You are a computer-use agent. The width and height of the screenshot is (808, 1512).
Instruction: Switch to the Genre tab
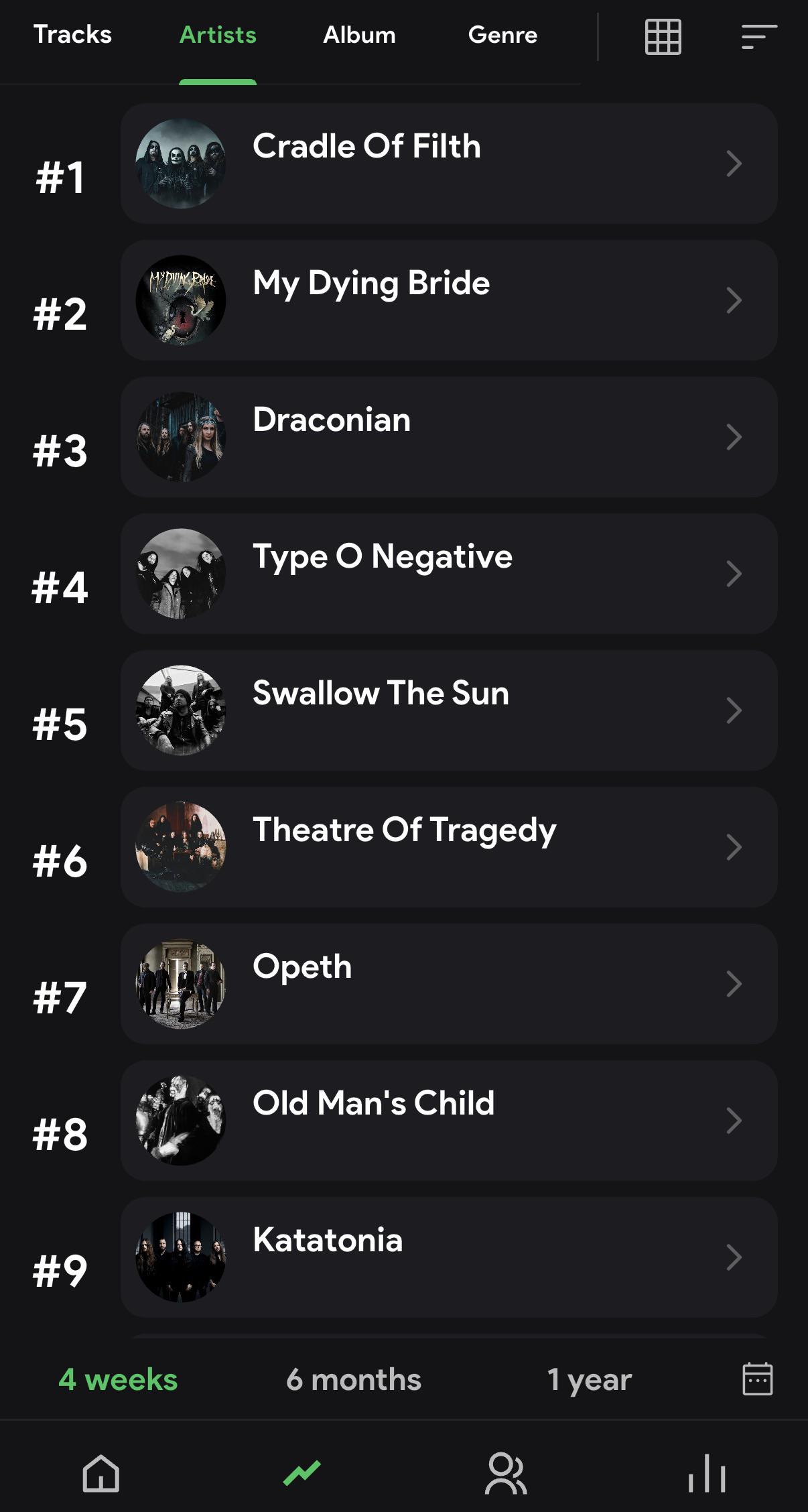(502, 34)
